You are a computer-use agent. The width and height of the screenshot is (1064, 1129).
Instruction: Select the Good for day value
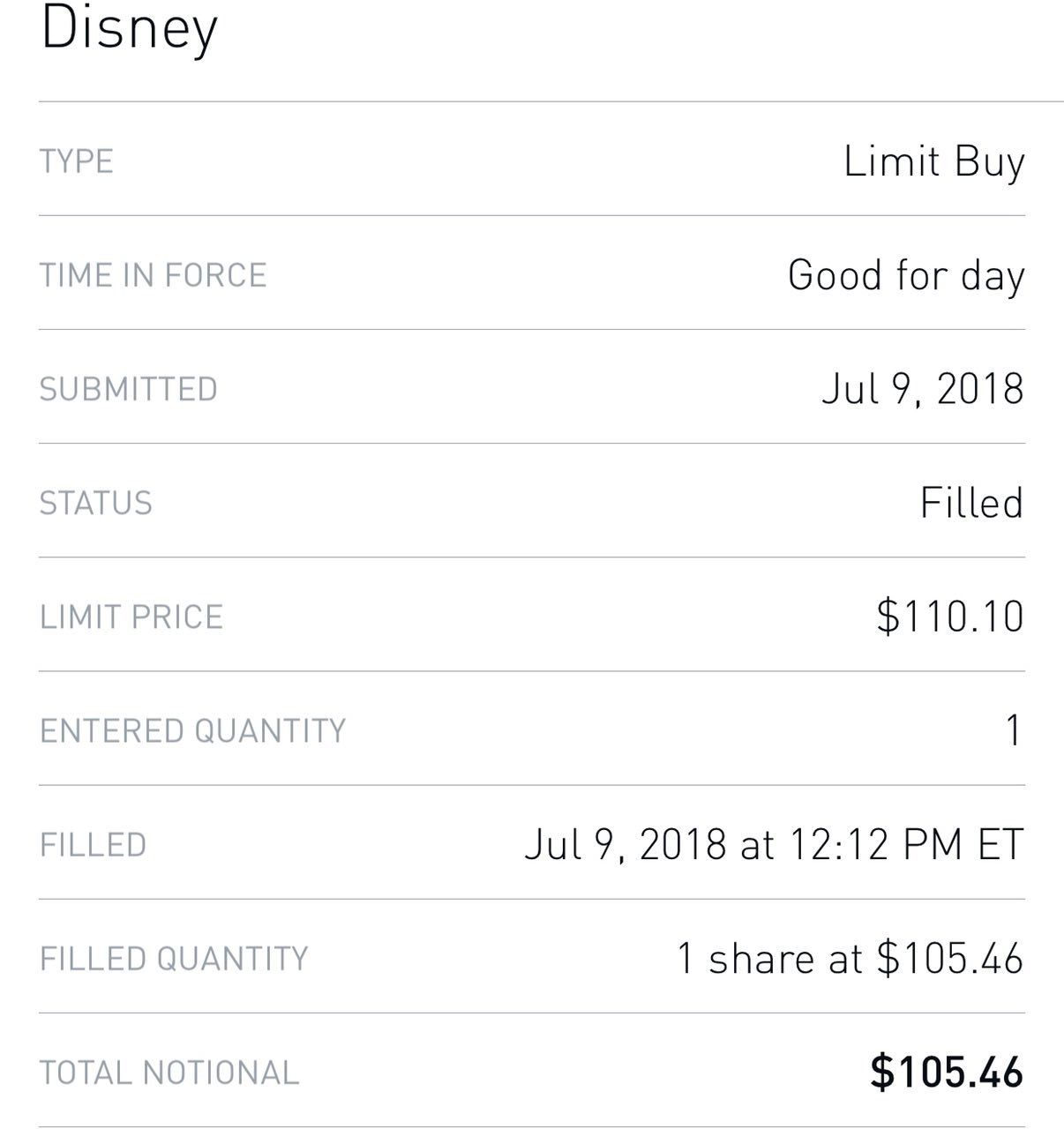coord(906,276)
